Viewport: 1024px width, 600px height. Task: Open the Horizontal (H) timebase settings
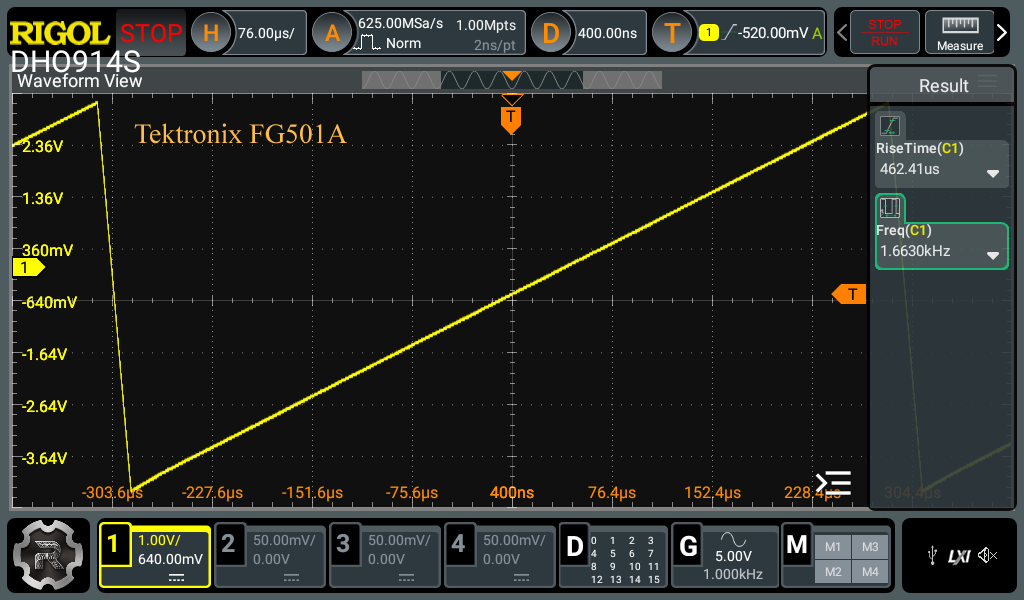tap(211, 33)
